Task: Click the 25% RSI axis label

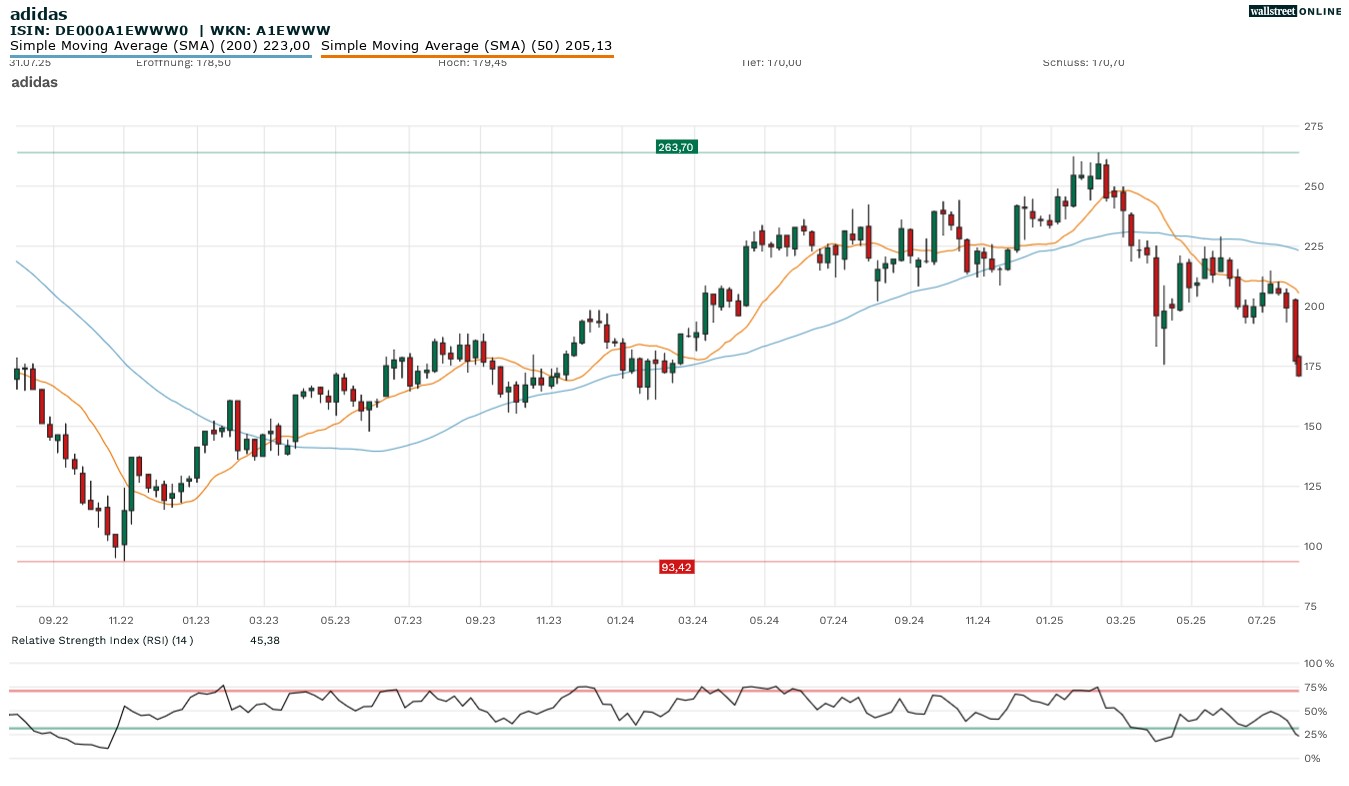Action: point(1315,735)
